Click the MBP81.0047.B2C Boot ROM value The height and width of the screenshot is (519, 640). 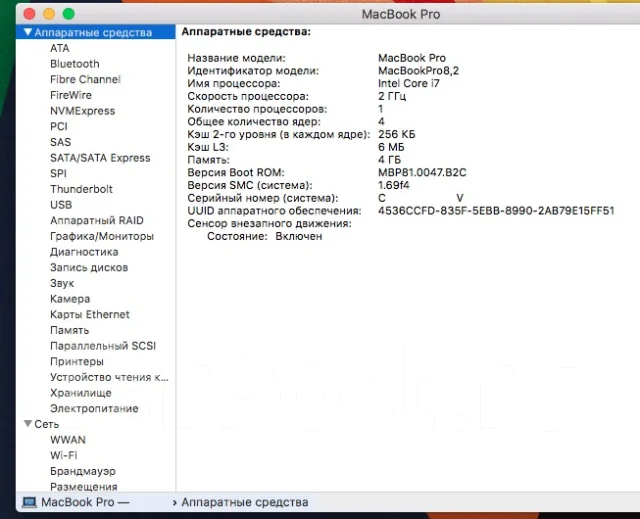(422, 173)
